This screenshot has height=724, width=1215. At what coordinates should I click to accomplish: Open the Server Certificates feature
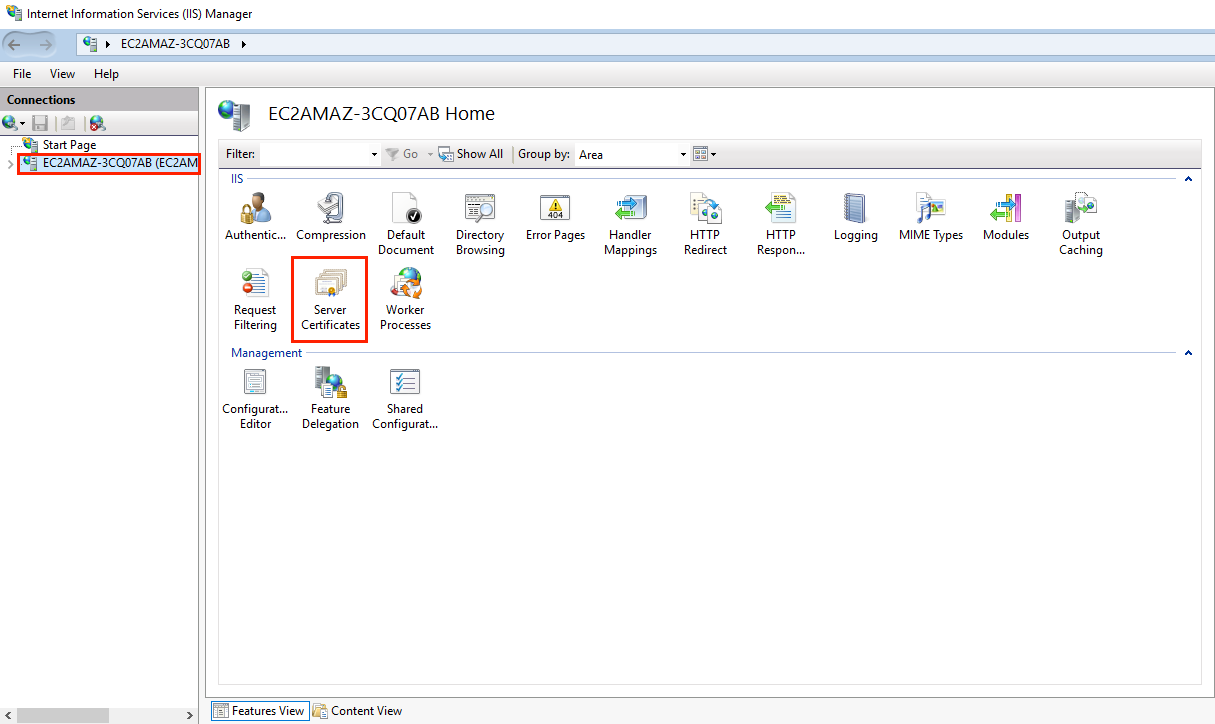[330, 297]
